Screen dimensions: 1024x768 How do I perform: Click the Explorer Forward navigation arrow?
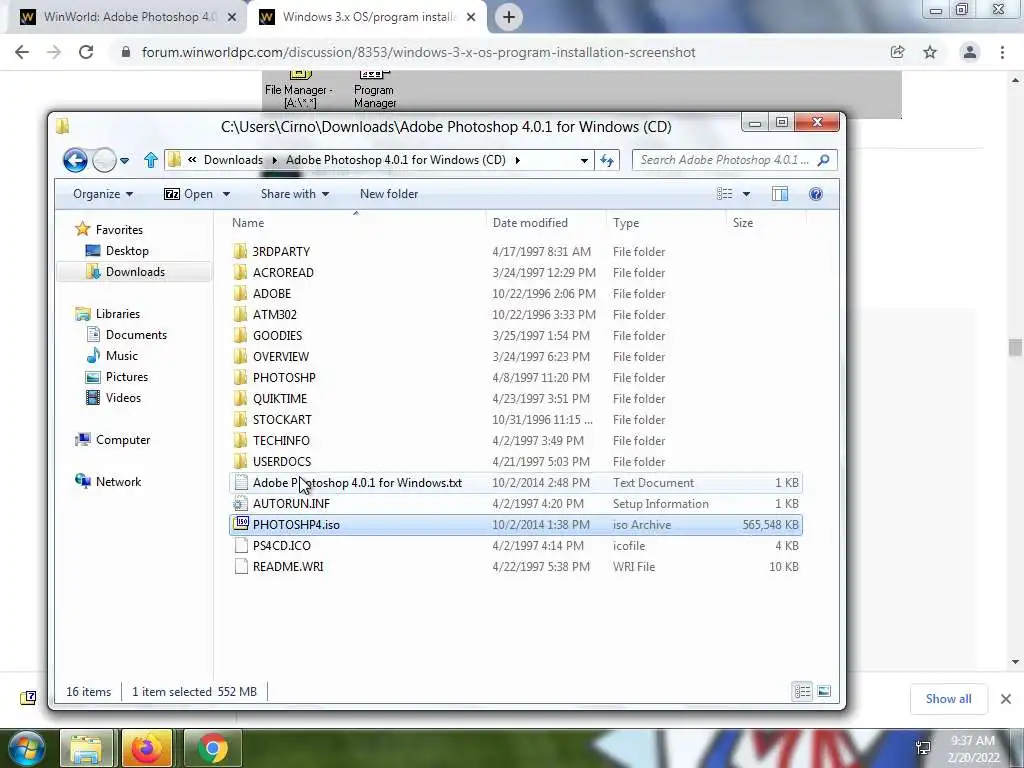[x=104, y=160]
